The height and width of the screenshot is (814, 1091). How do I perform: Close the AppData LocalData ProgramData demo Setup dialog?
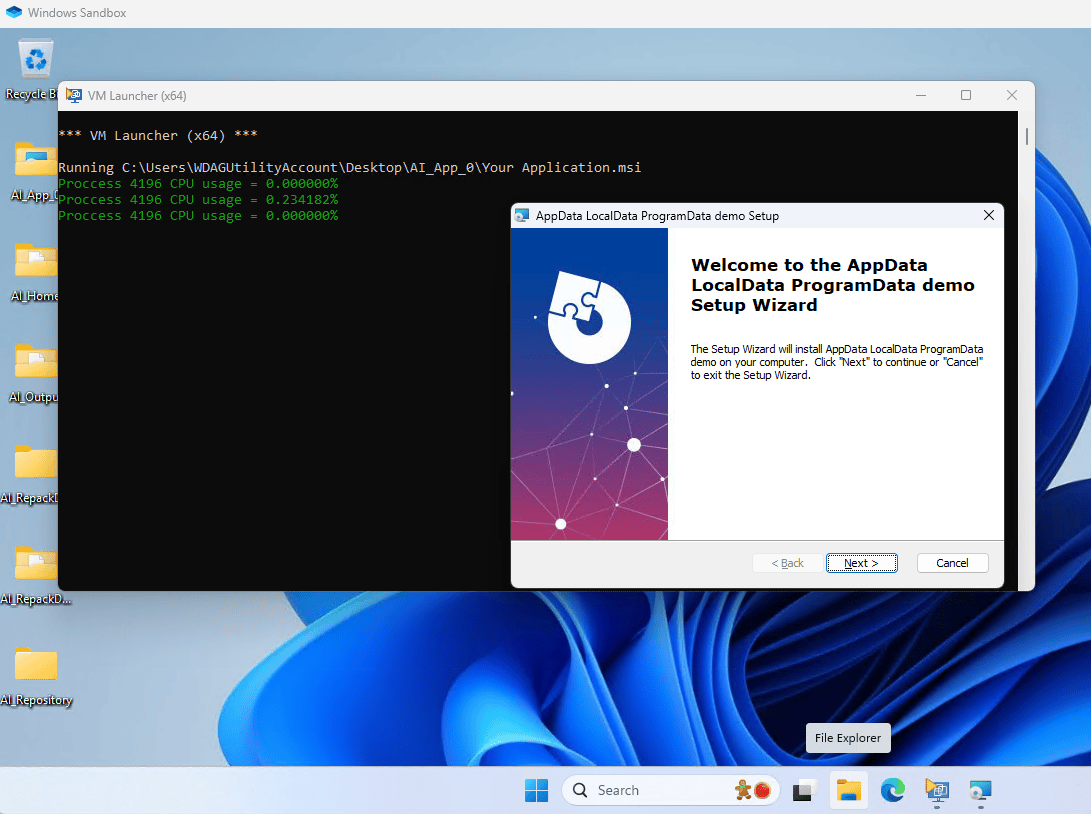[x=989, y=216]
